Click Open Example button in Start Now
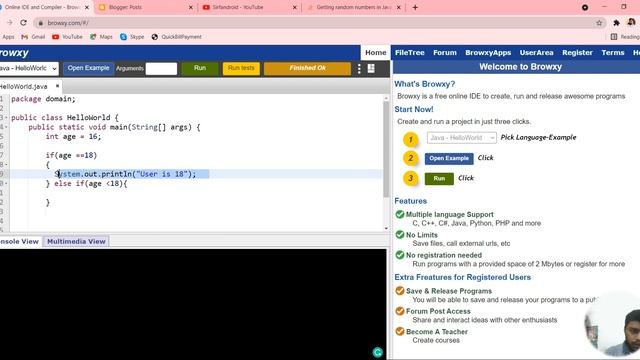640x360 pixels. (449, 158)
